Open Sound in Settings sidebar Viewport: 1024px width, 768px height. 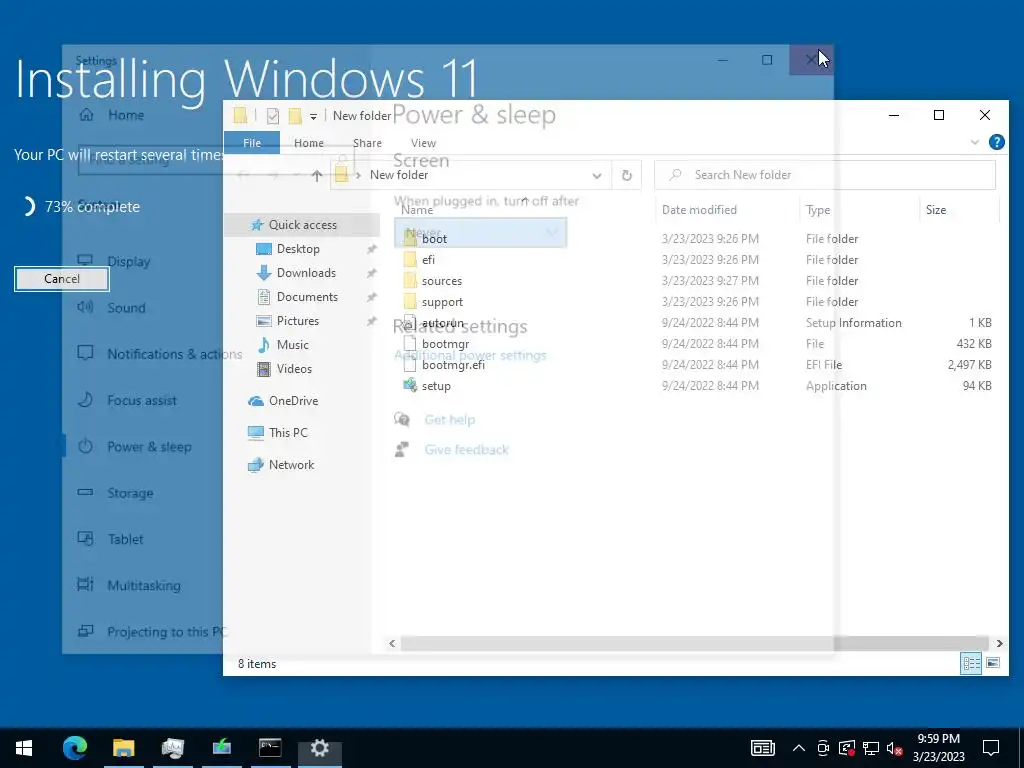coord(126,308)
